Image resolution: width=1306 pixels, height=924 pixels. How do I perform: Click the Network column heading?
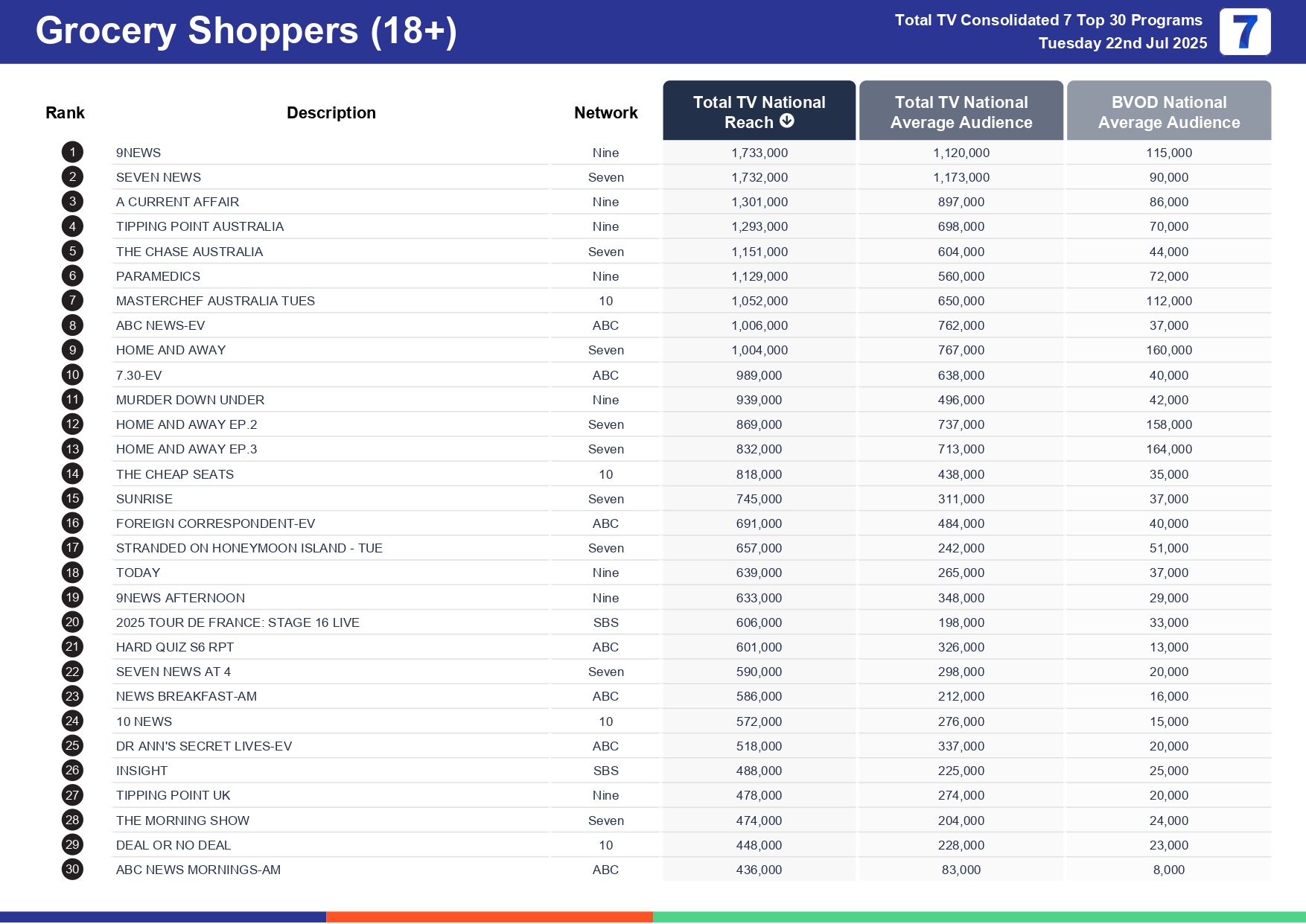coord(605,113)
